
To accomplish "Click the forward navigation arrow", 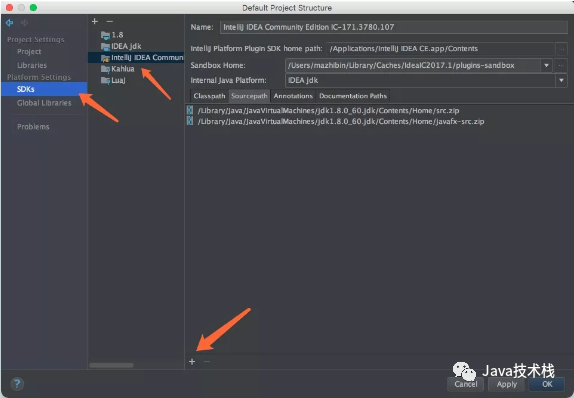I will [24, 23].
